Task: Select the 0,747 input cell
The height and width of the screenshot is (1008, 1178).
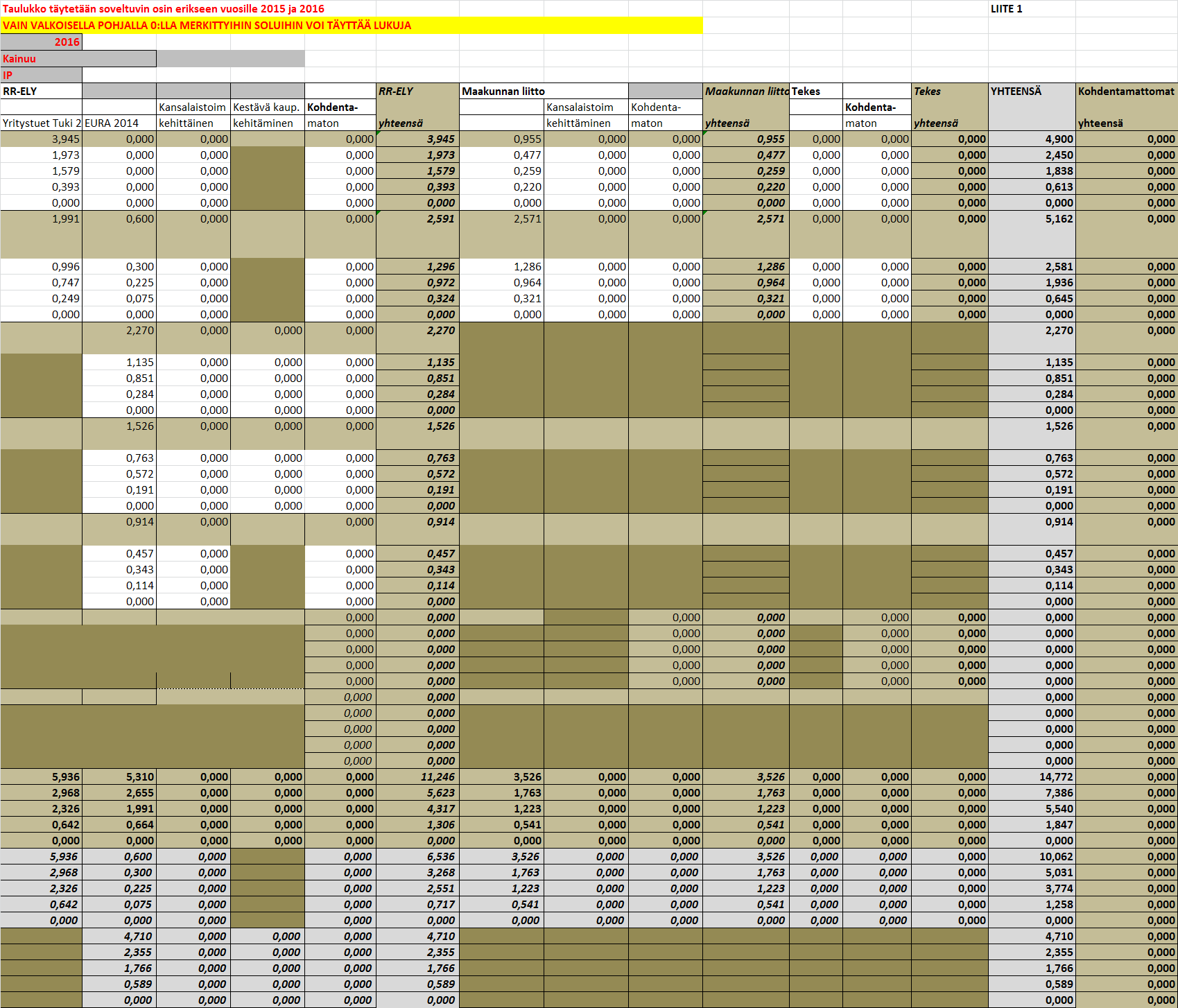Action: click(41, 282)
